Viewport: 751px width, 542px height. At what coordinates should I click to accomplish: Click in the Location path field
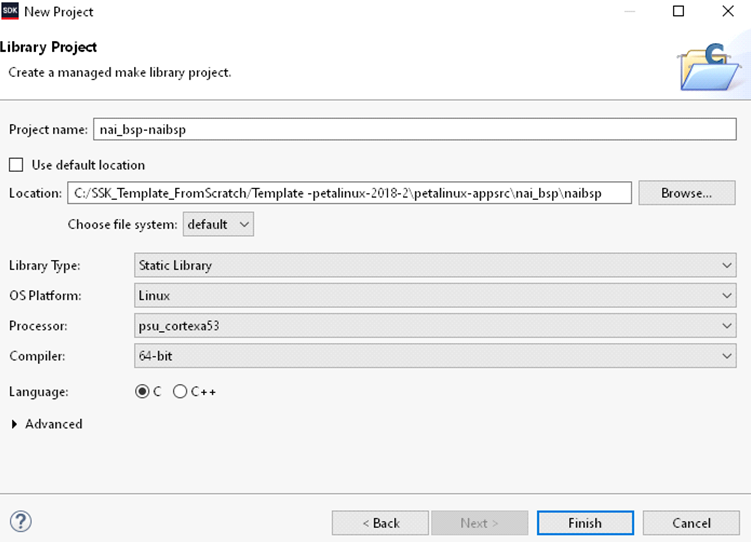click(349, 193)
